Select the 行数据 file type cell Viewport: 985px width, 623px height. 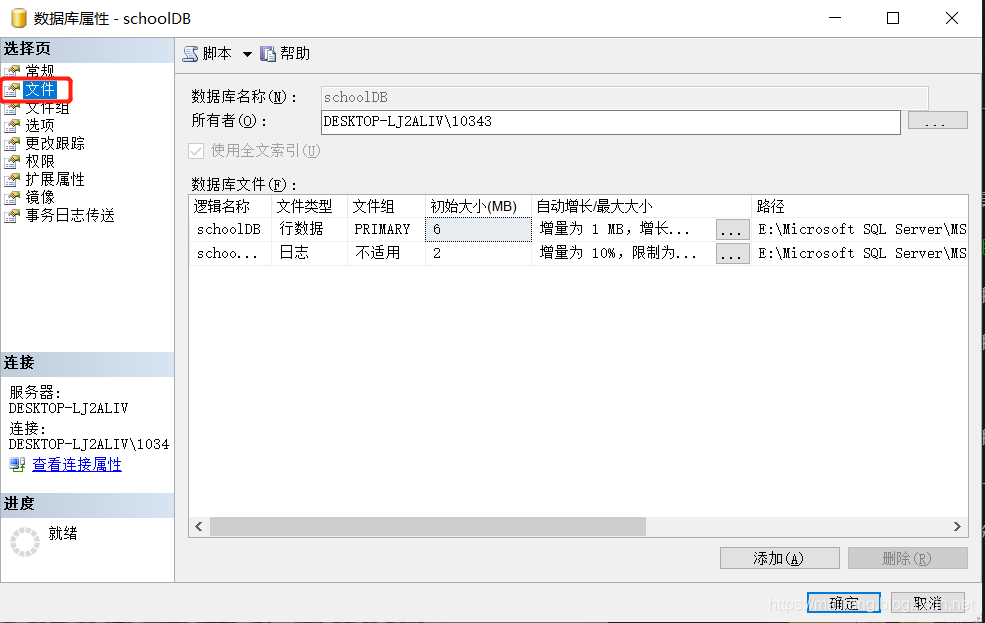(309, 229)
